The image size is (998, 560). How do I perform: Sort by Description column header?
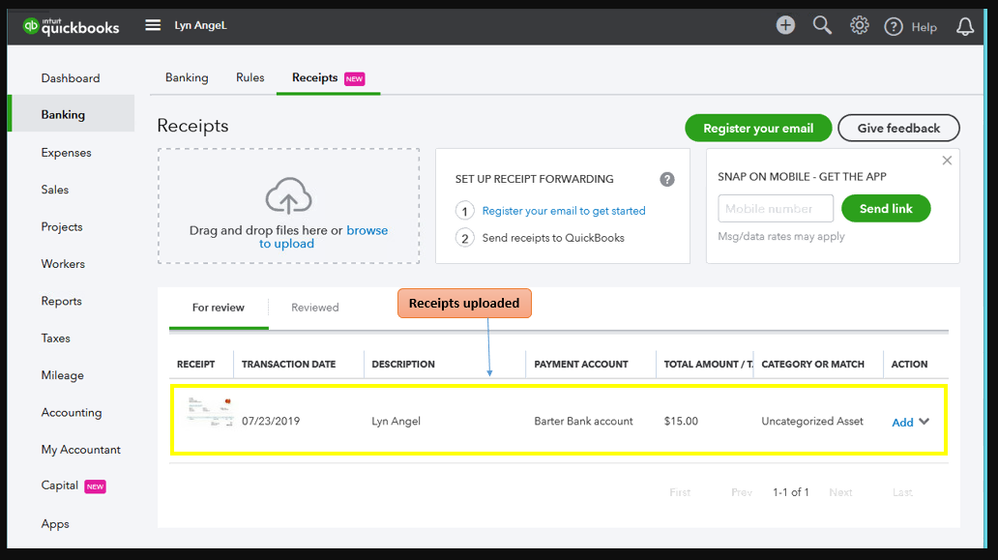pos(403,364)
